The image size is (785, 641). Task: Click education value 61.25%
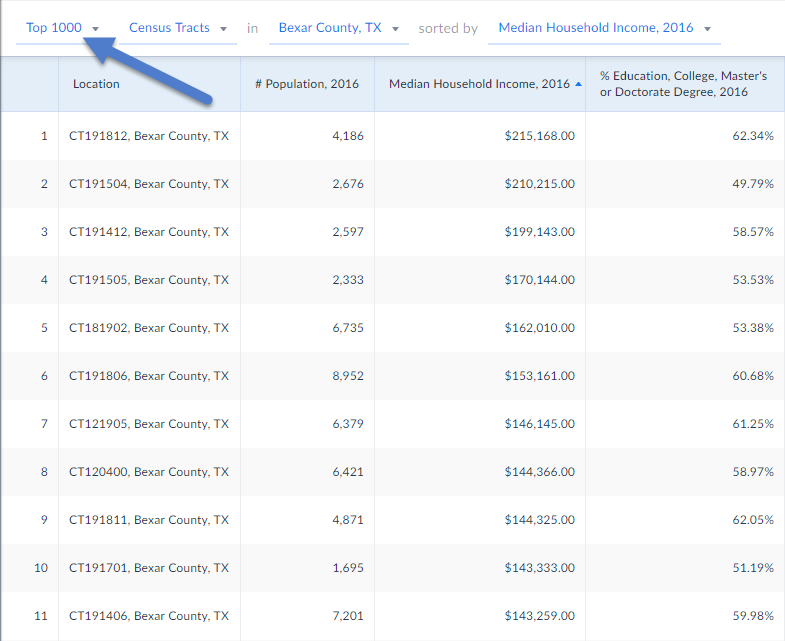753,424
